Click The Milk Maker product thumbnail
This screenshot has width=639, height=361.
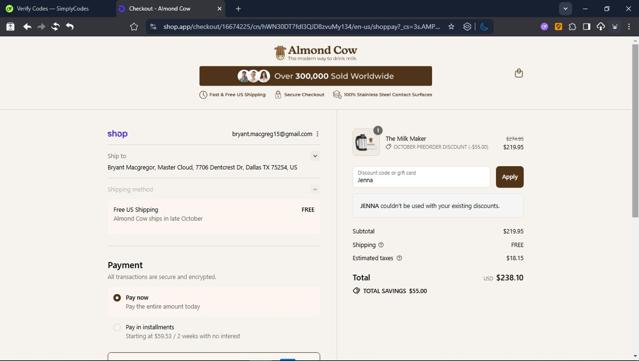(366, 142)
